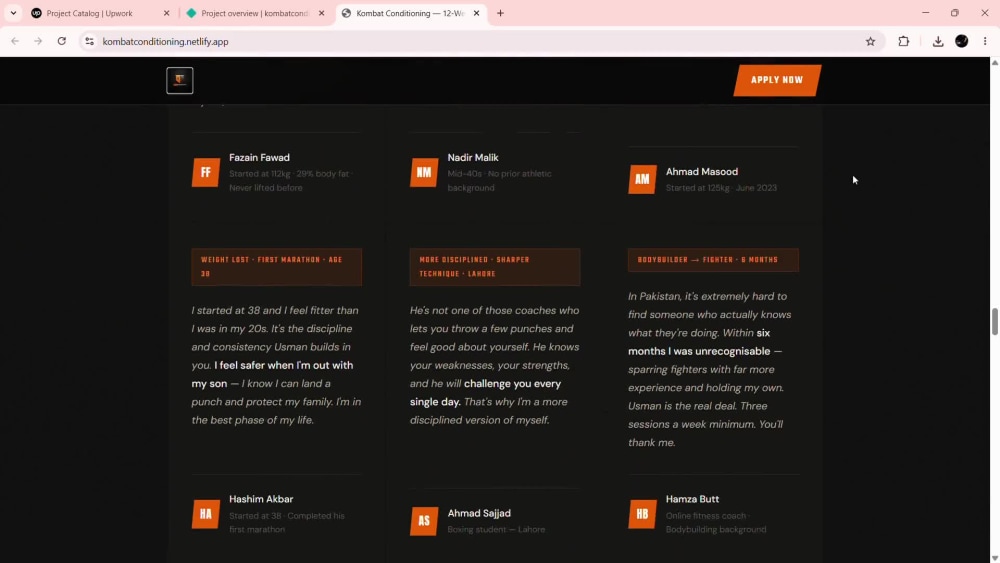Go forward in browser history
This screenshot has height=563, width=1000.
coord(38,41)
